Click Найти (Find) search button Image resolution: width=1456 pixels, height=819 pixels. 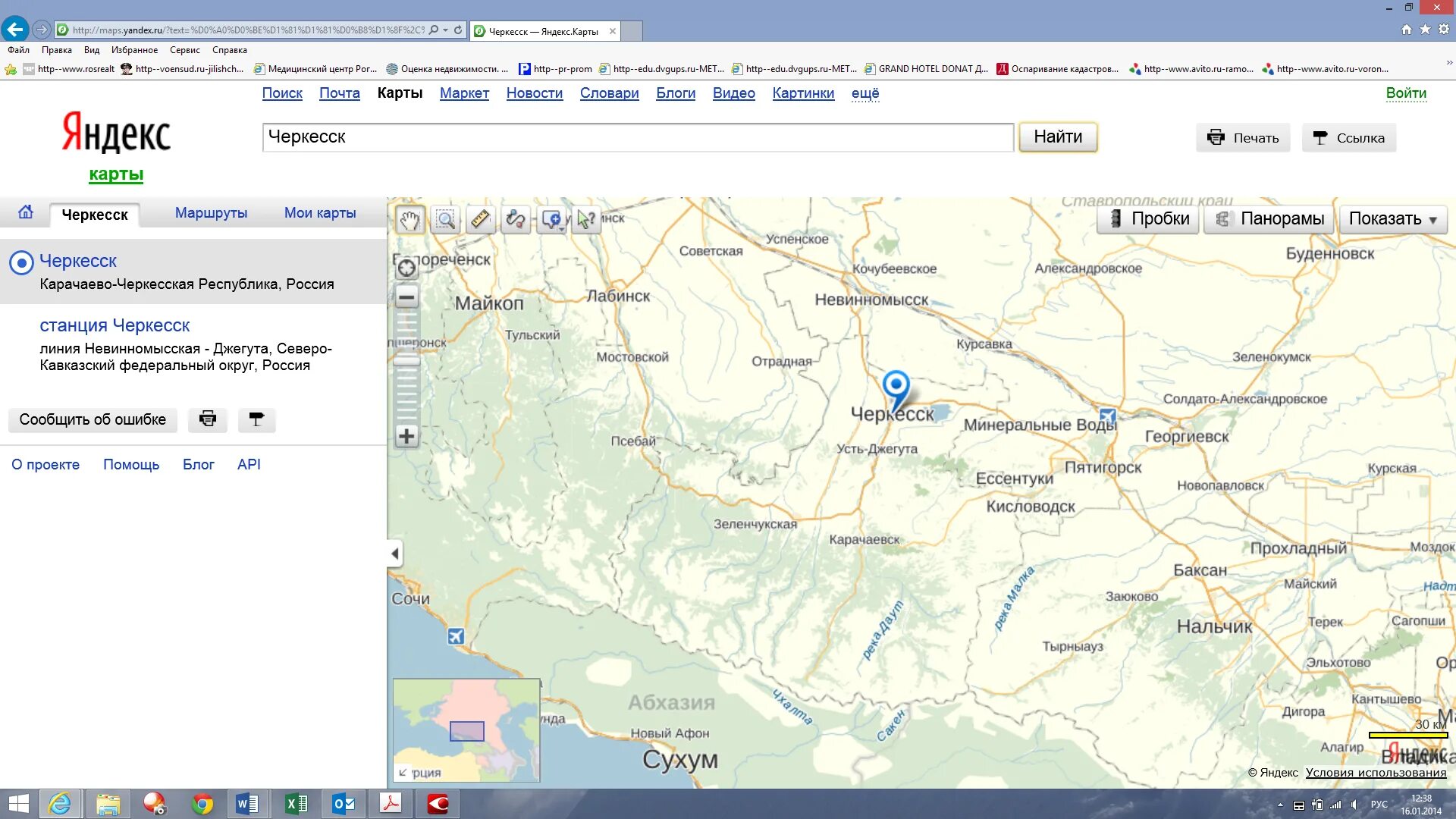point(1058,136)
